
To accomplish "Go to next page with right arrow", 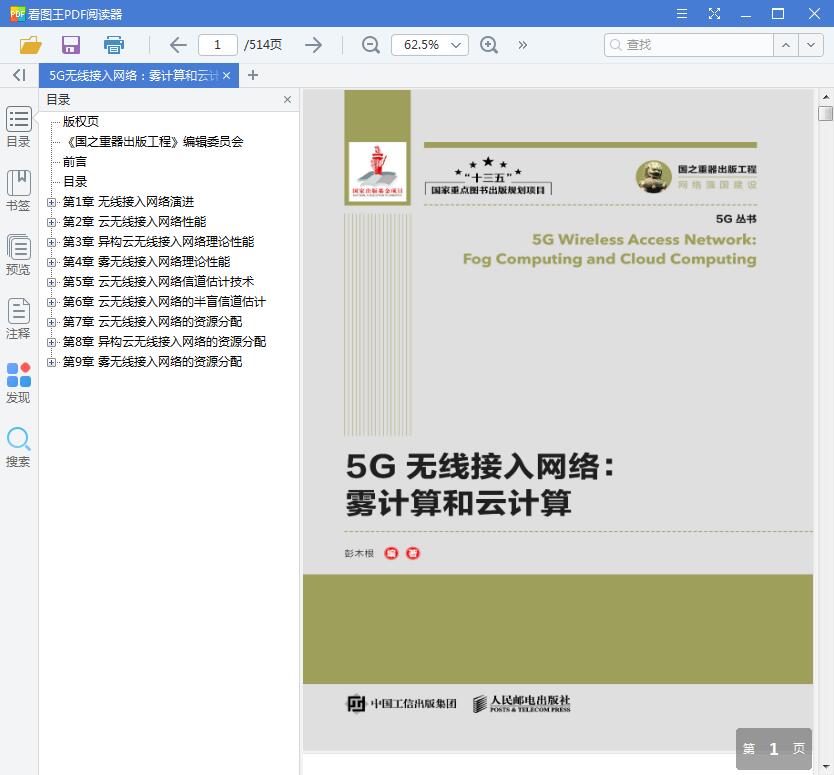I will 314,45.
